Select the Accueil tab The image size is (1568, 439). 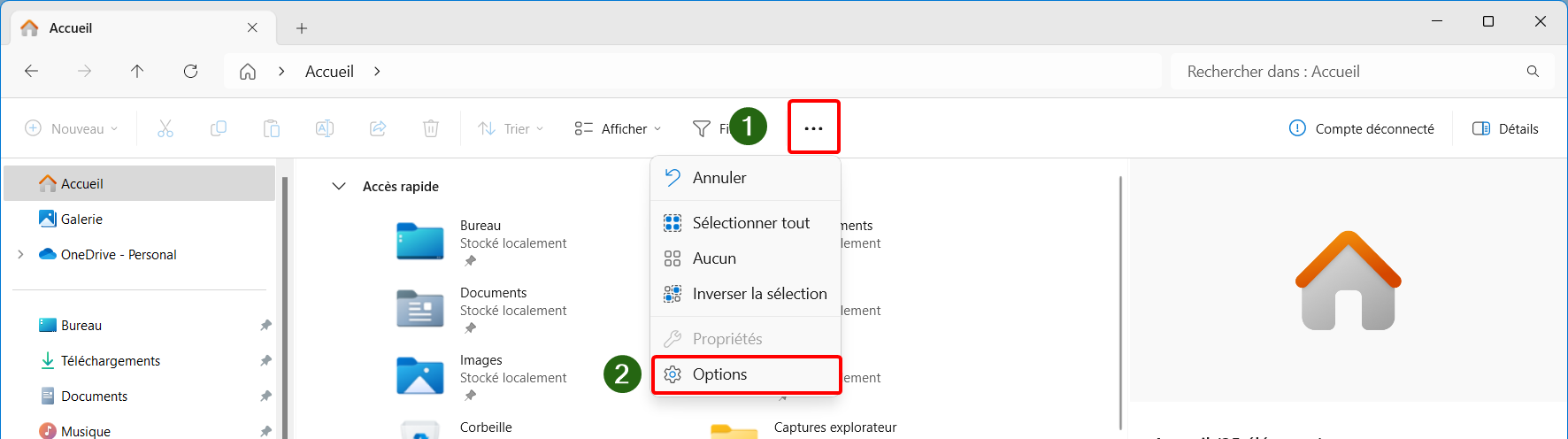click(x=142, y=28)
